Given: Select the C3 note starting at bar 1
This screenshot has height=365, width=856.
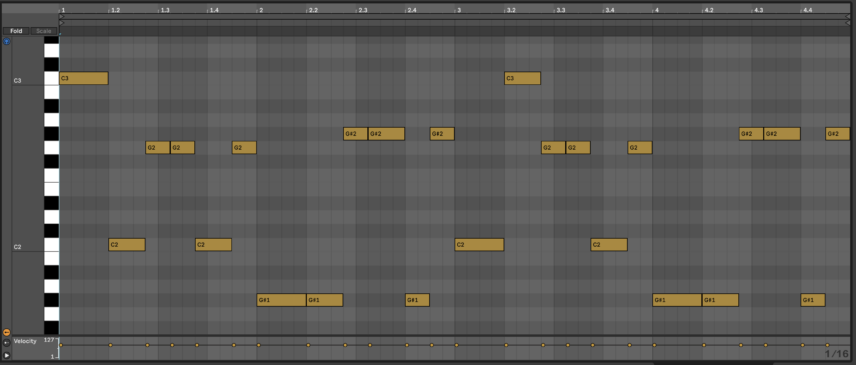Looking at the screenshot, I should click(84, 78).
